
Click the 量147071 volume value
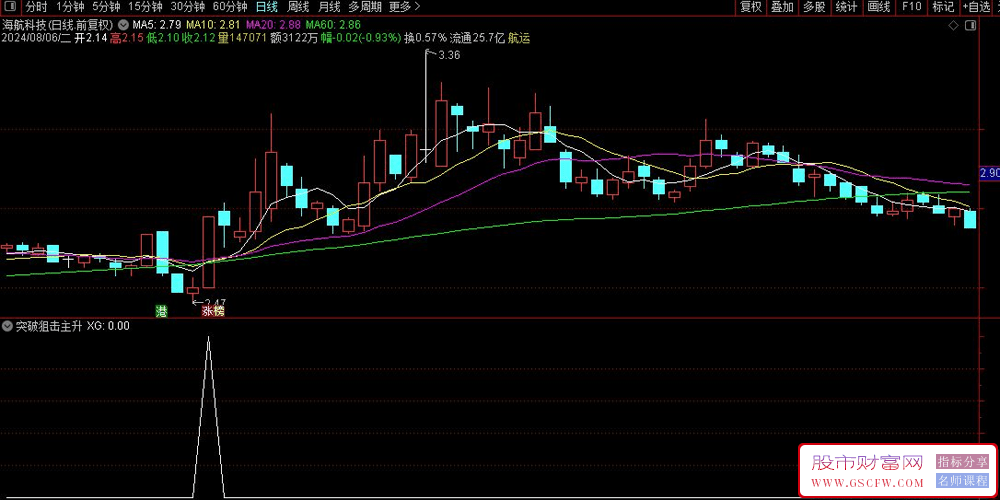click(242, 38)
